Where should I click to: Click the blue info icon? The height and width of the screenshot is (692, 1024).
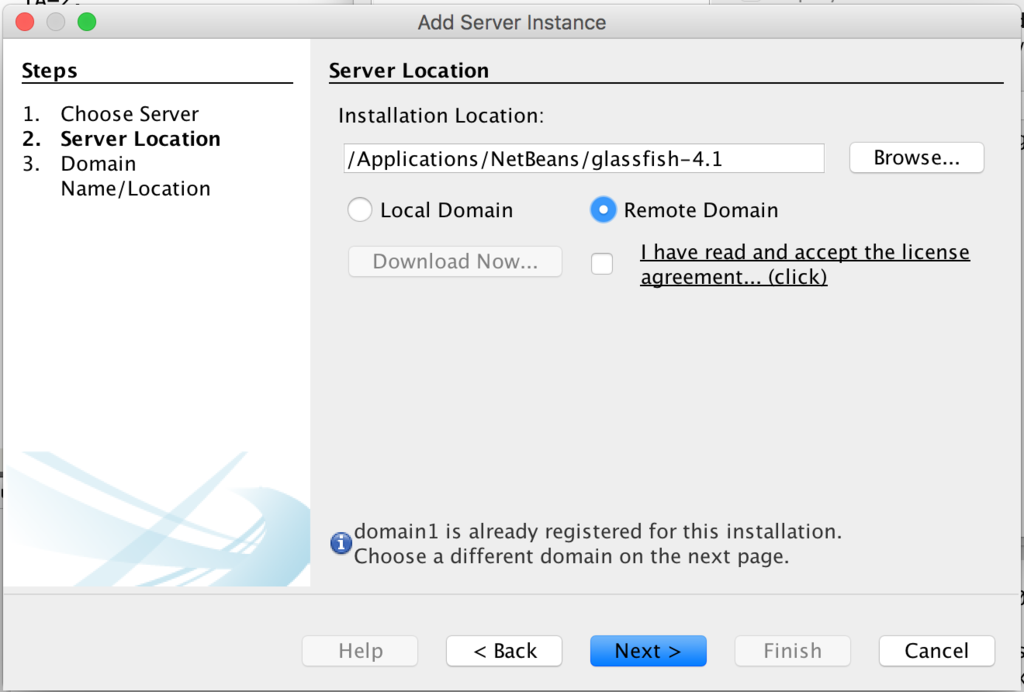coord(341,543)
